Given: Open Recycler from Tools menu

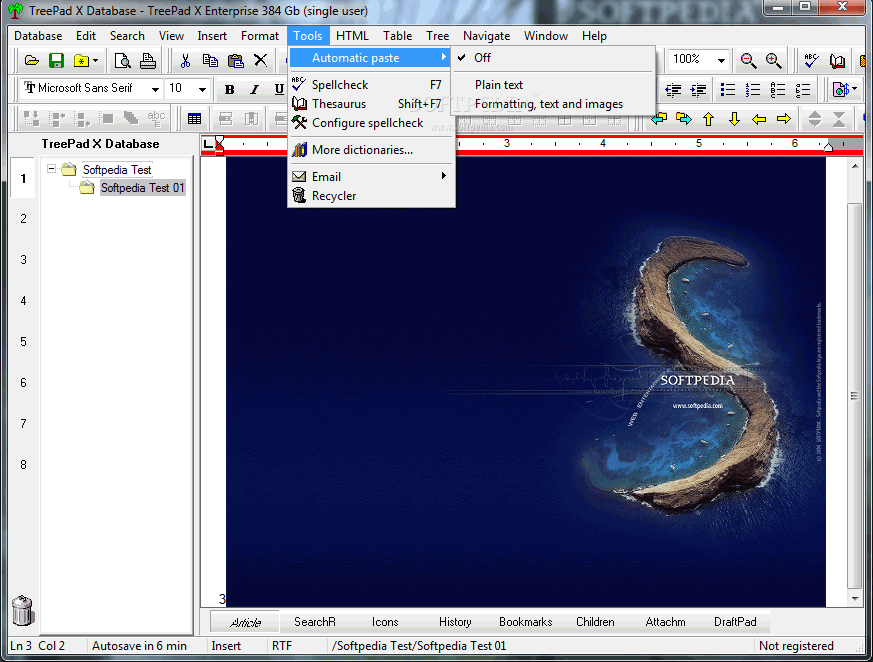Looking at the screenshot, I should [x=371, y=196].
